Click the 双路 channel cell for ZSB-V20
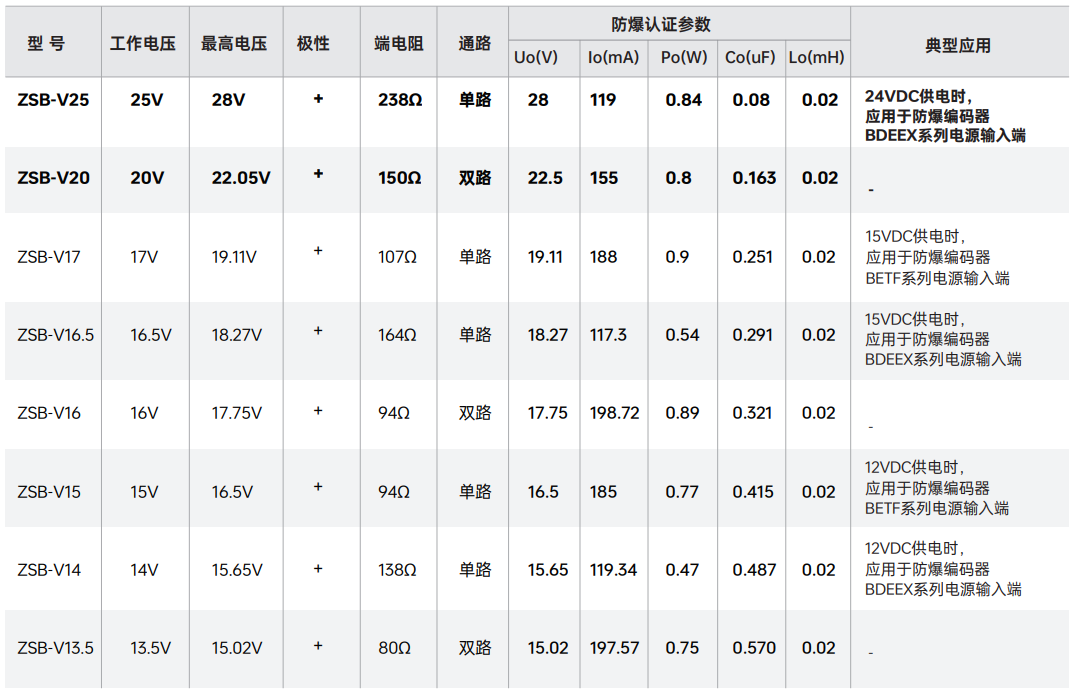1076x695 pixels. tap(475, 178)
